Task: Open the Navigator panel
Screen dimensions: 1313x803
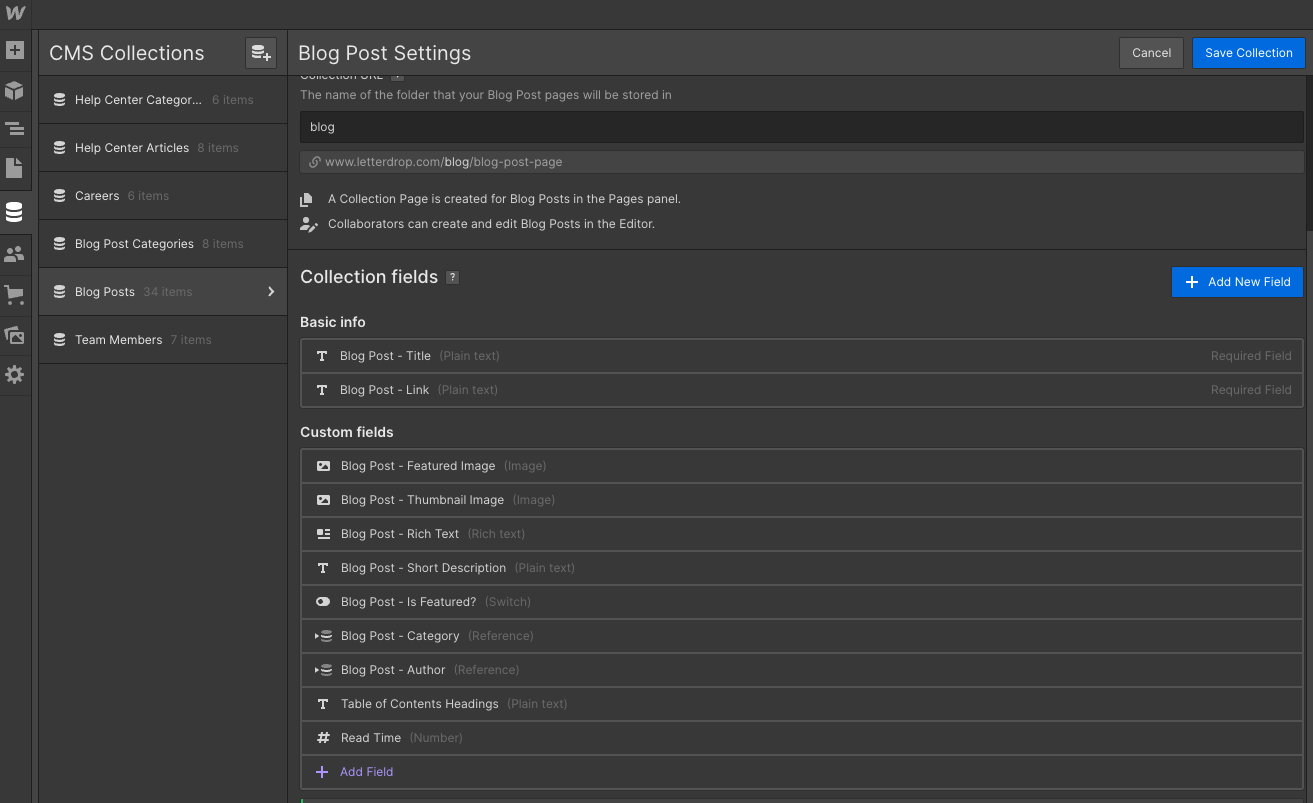Action: click(x=15, y=129)
